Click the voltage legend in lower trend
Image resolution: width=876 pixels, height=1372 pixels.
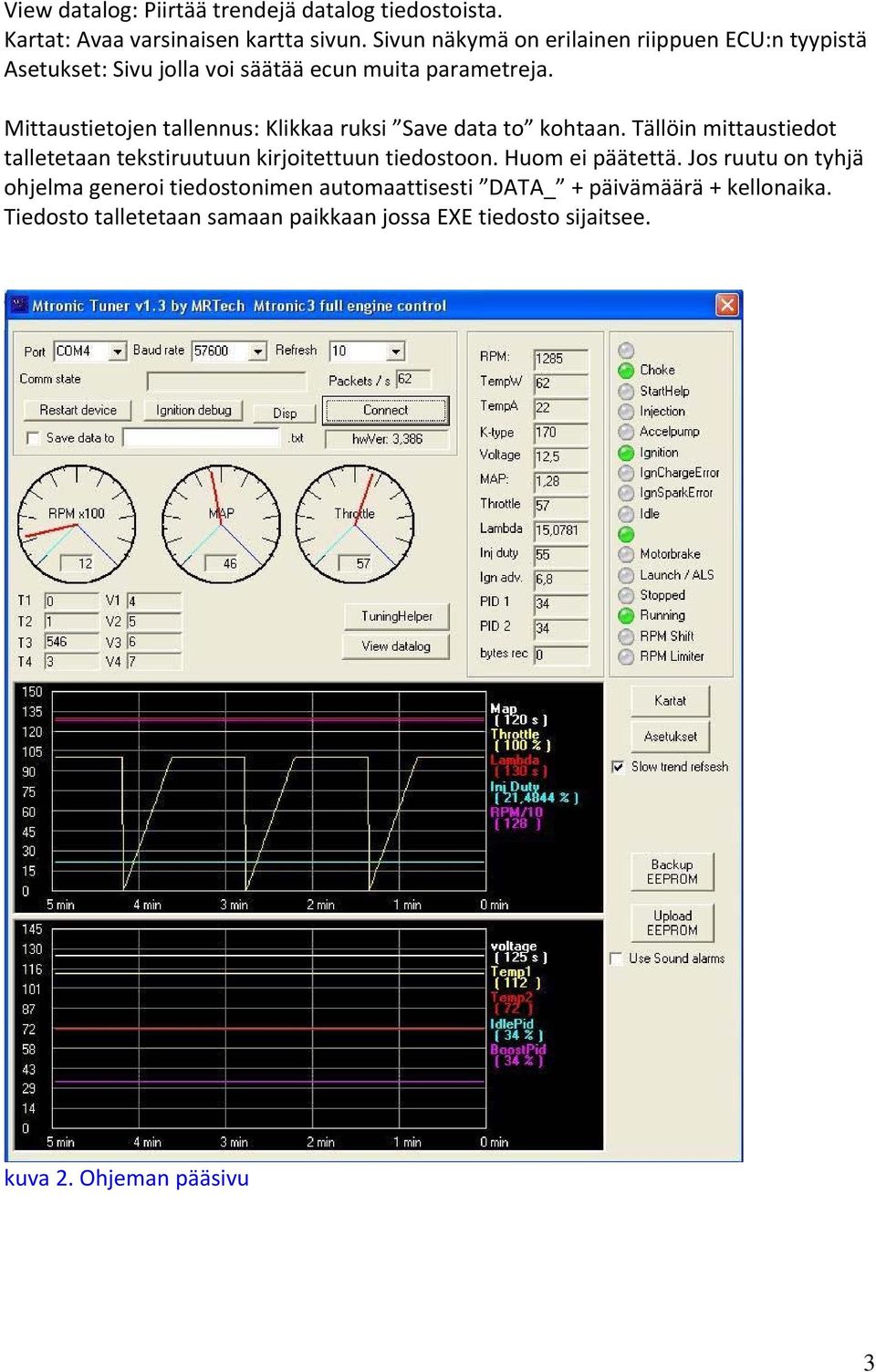(518, 952)
